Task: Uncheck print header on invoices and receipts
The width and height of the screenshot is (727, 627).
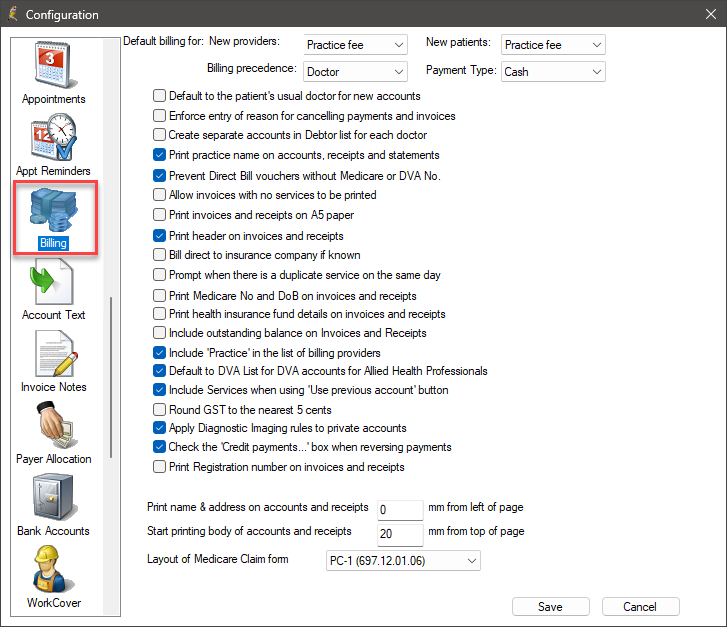Action: coord(159,235)
